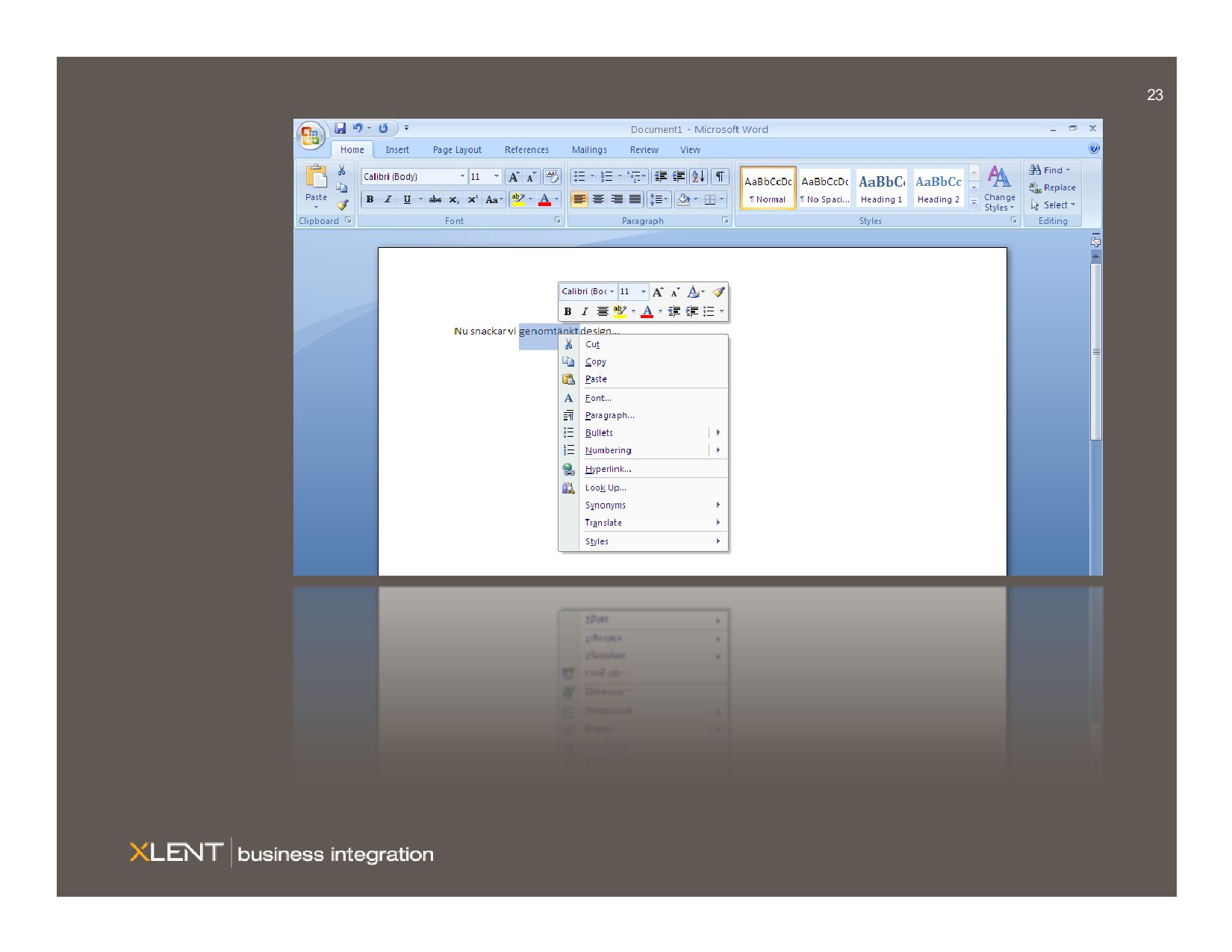This screenshot has height=952, width=1232.
Task: Toggle Show/Hide paragraph marks
Action: 720,177
